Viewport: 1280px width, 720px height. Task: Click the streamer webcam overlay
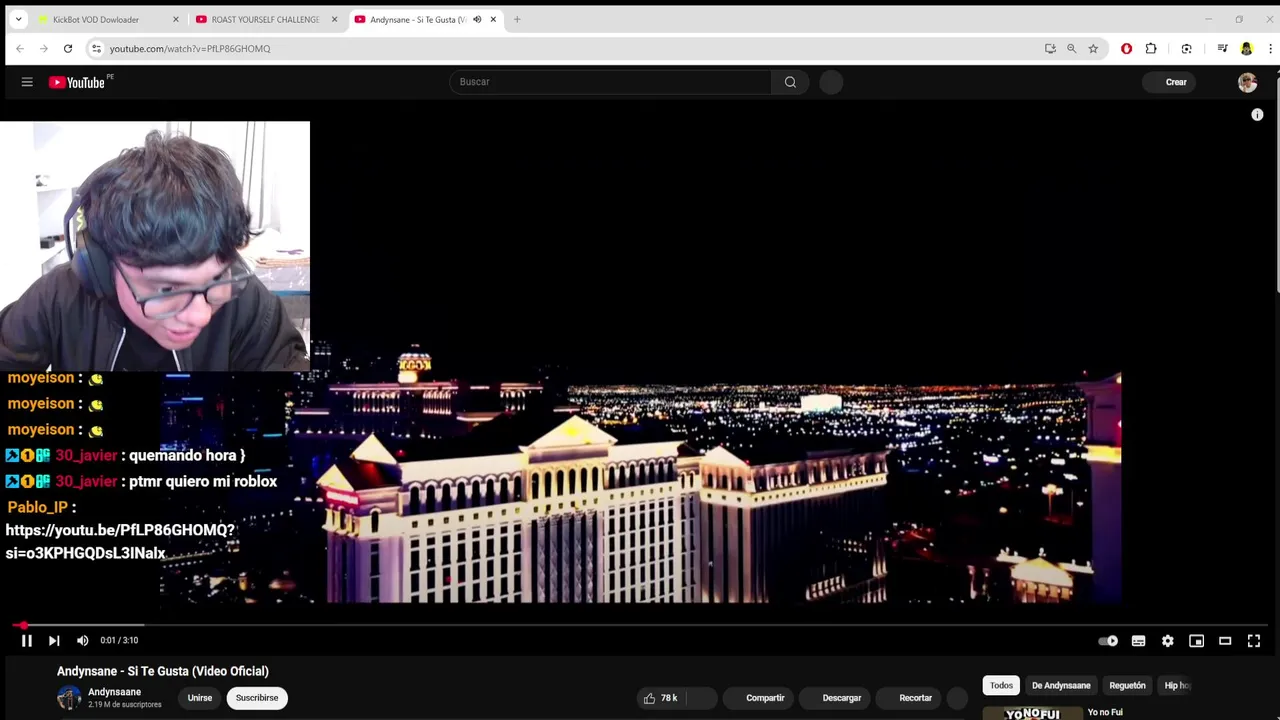[155, 246]
